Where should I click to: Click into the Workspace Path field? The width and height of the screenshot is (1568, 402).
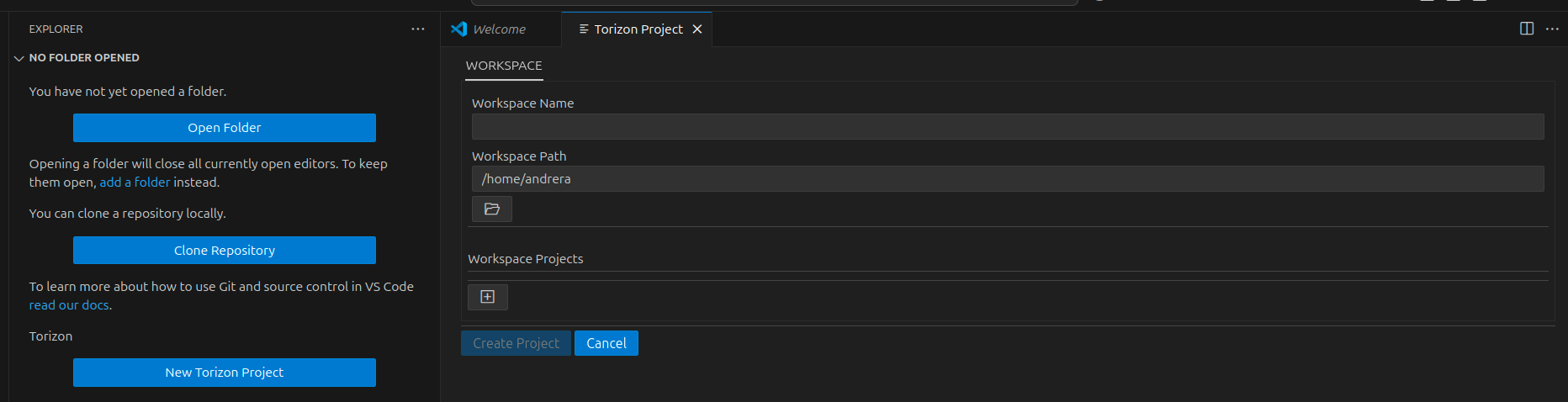[1008, 179]
